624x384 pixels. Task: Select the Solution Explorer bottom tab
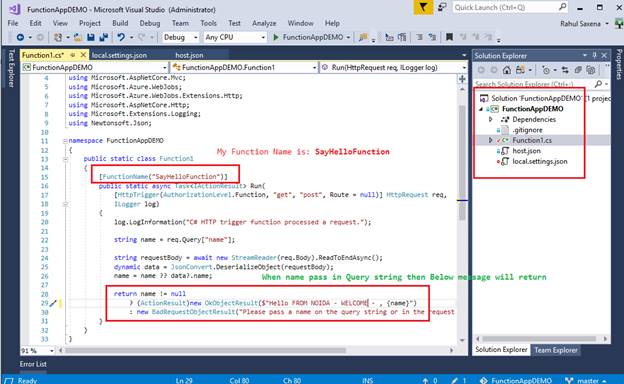tap(501, 349)
